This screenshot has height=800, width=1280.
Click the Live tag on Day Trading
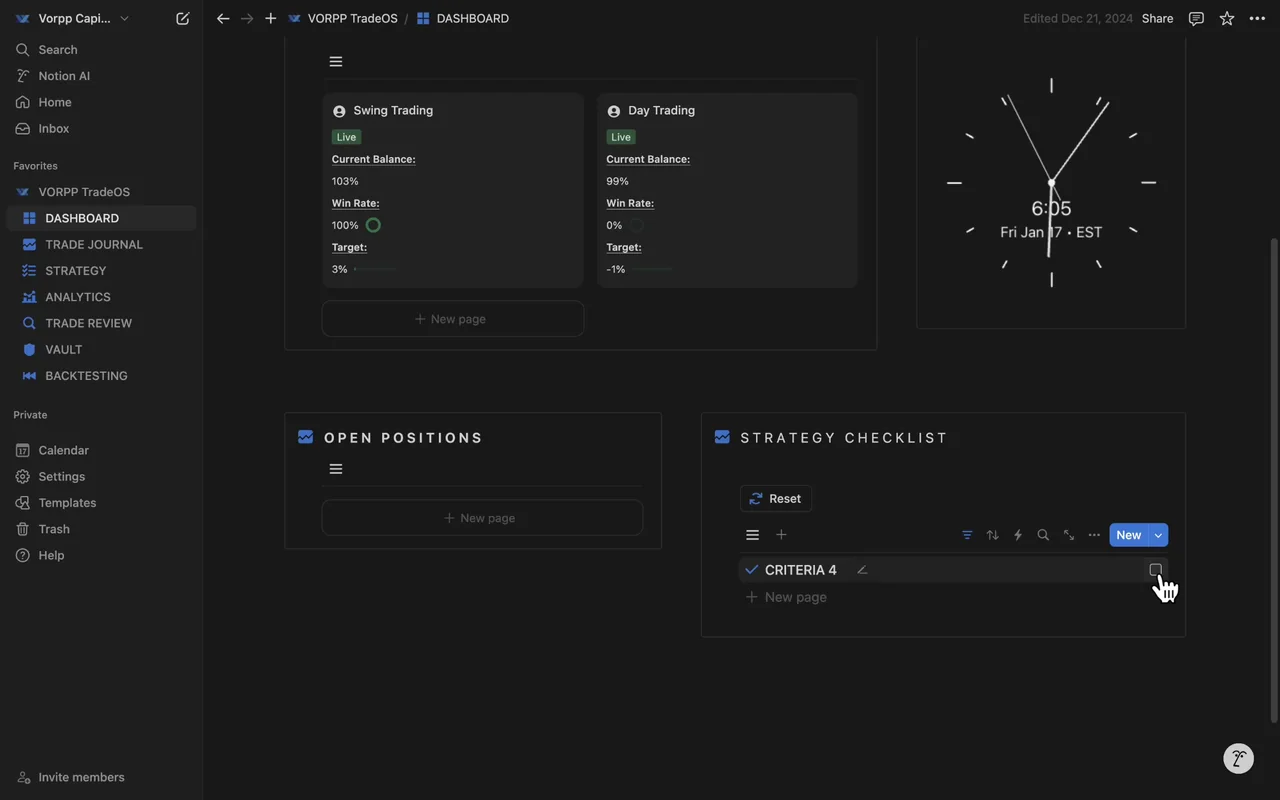pyautogui.click(x=620, y=137)
